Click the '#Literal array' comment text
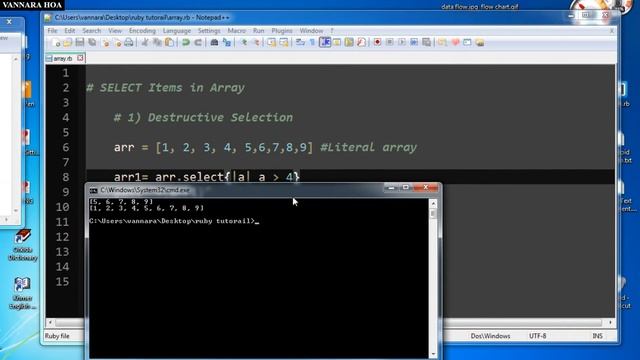640x360 pixels. point(368,147)
